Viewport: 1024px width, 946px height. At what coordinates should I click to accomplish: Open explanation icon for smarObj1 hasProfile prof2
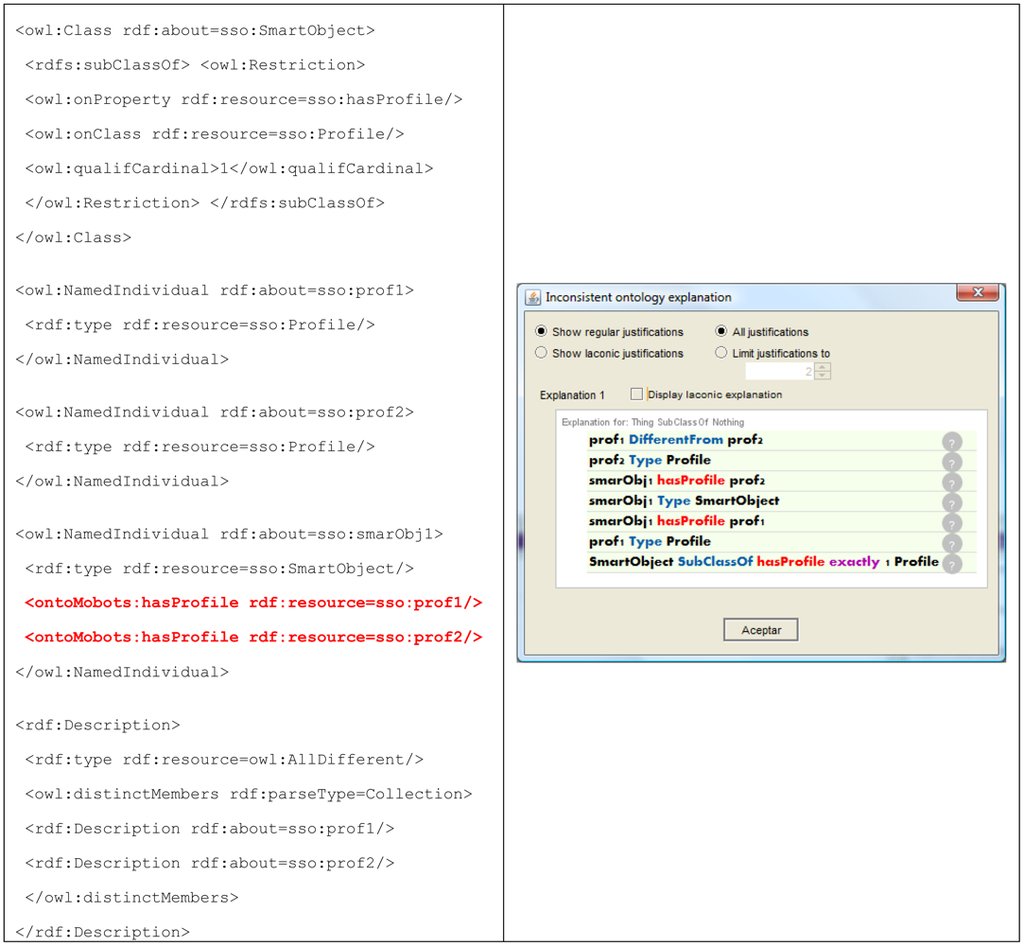(951, 482)
